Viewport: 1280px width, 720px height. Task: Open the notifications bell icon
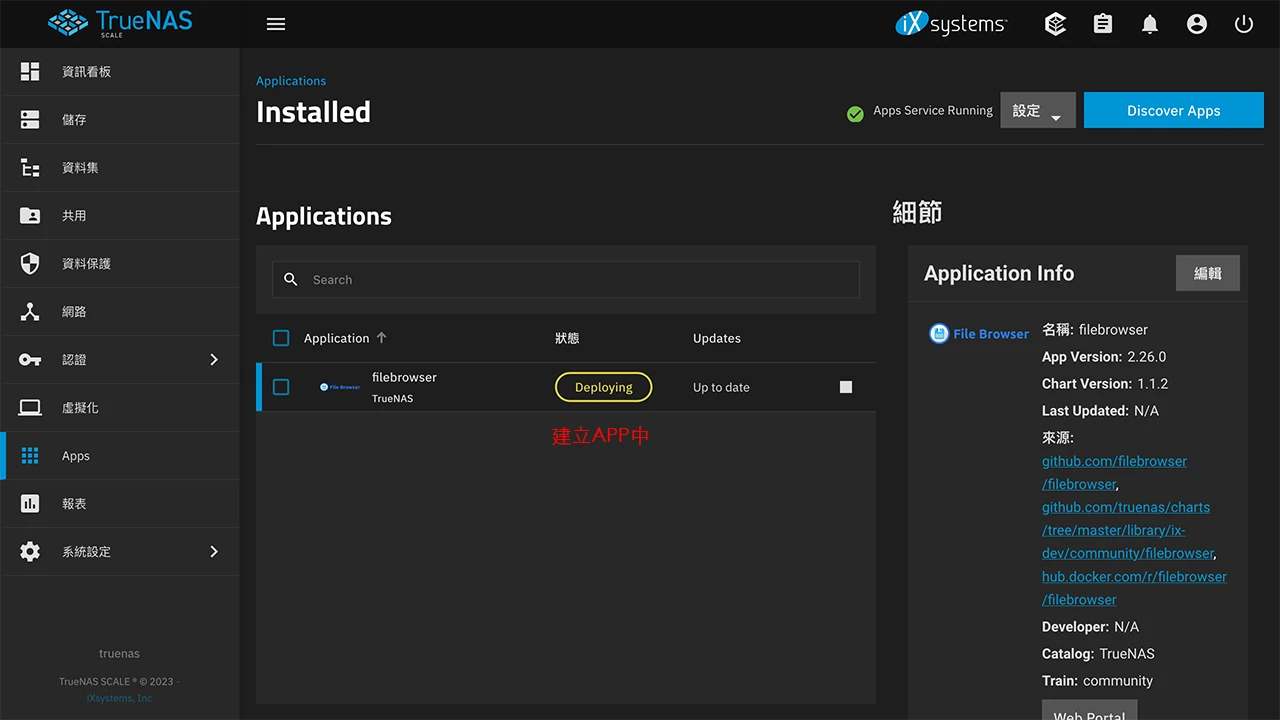point(1150,23)
